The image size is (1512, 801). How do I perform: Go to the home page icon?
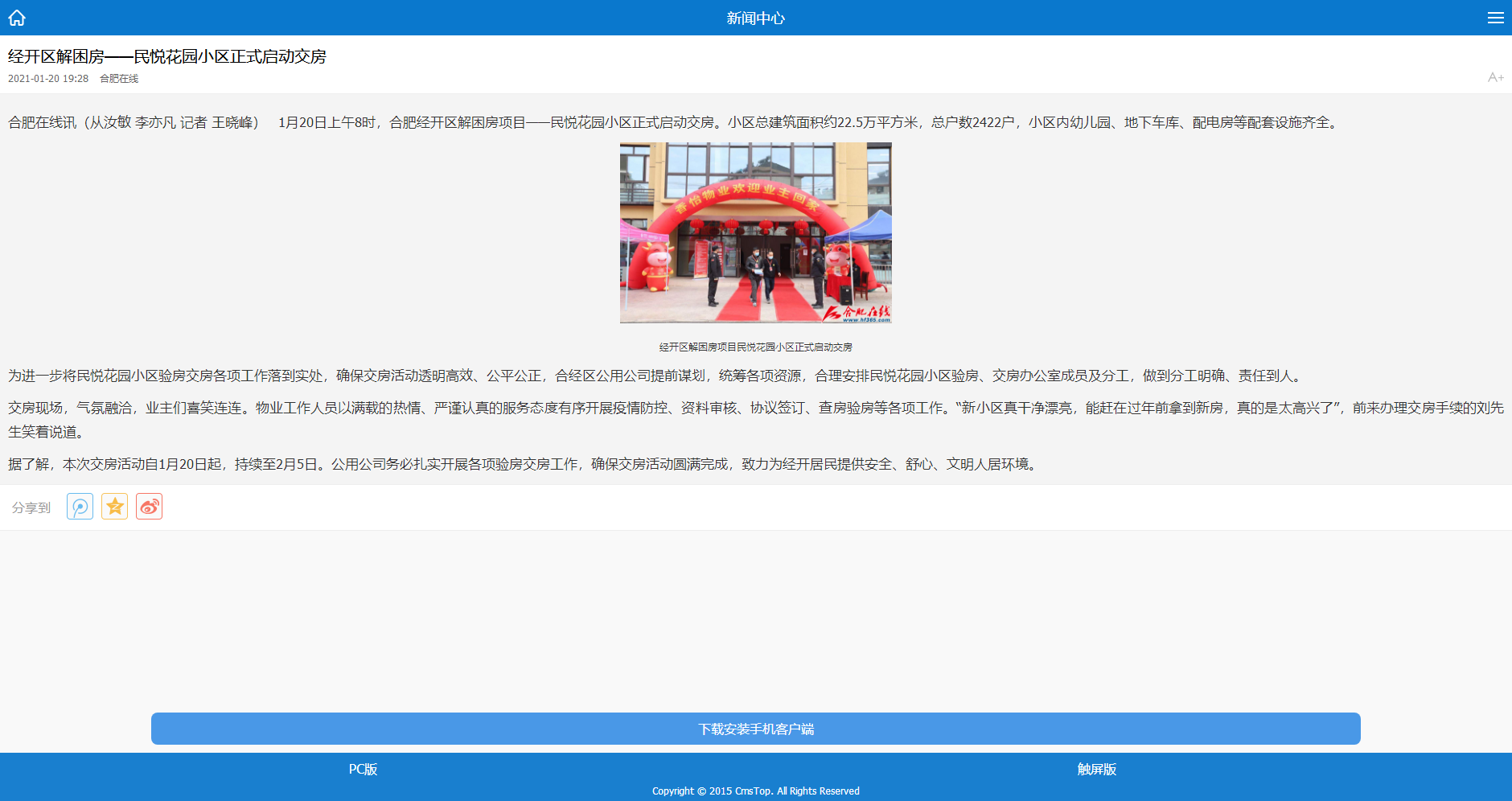[17, 18]
